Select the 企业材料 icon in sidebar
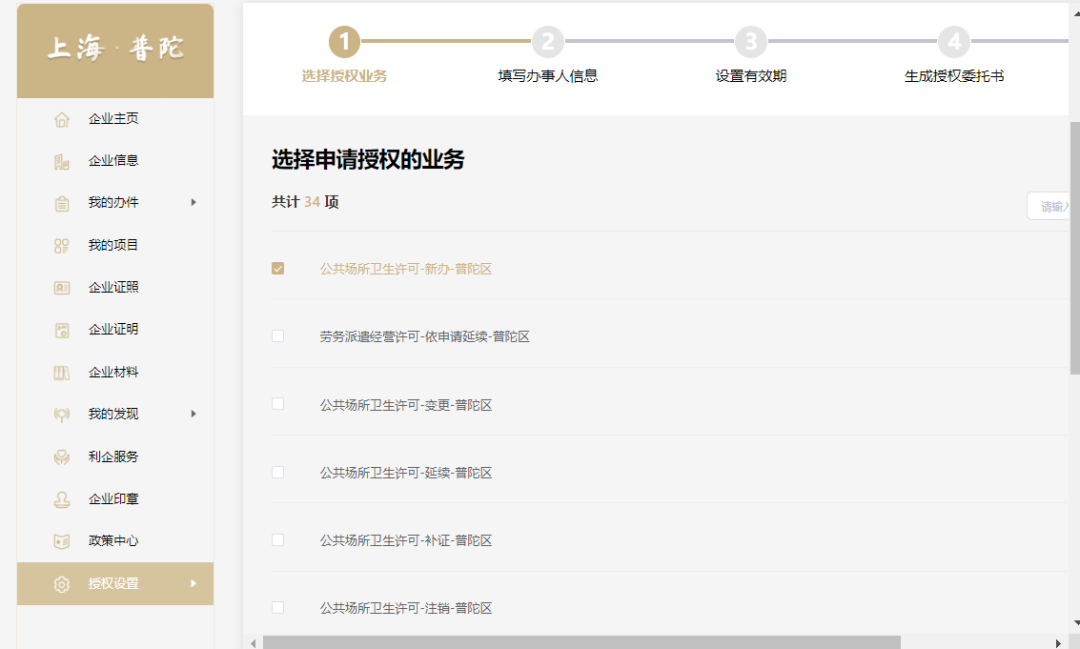The height and width of the screenshot is (649, 1080). (61, 372)
